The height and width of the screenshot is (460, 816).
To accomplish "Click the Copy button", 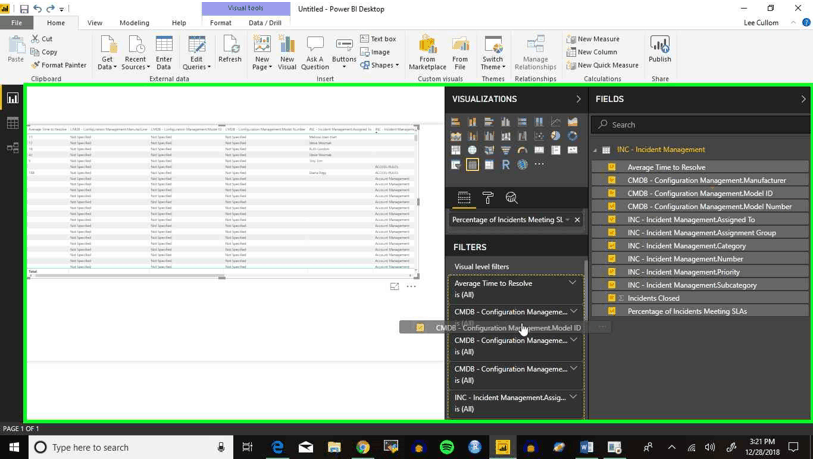I will click(x=44, y=52).
